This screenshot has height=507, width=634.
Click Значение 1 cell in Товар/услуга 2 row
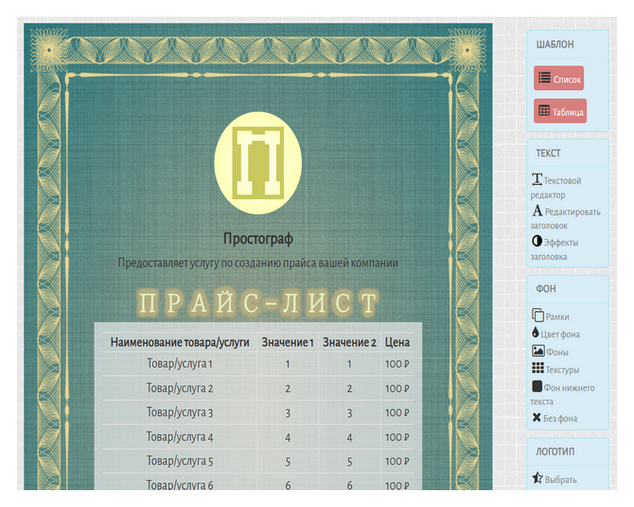click(287, 389)
